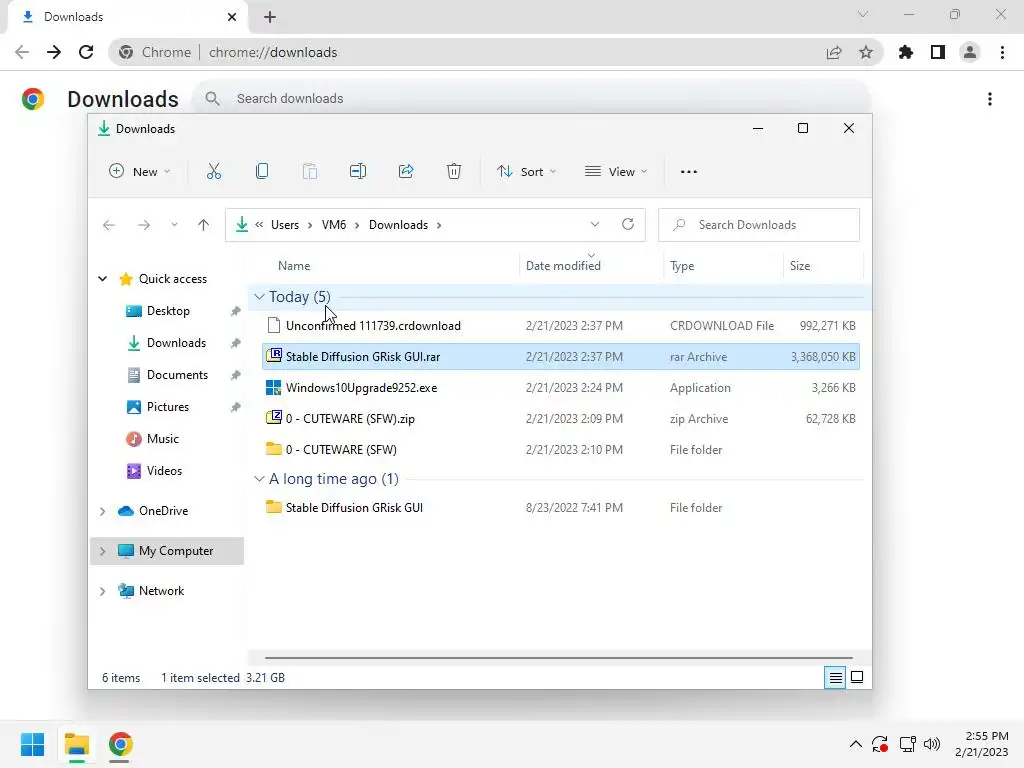Click the Chrome icon on the taskbar
Viewport: 1024px width, 768px height.
(x=120, y=744)
